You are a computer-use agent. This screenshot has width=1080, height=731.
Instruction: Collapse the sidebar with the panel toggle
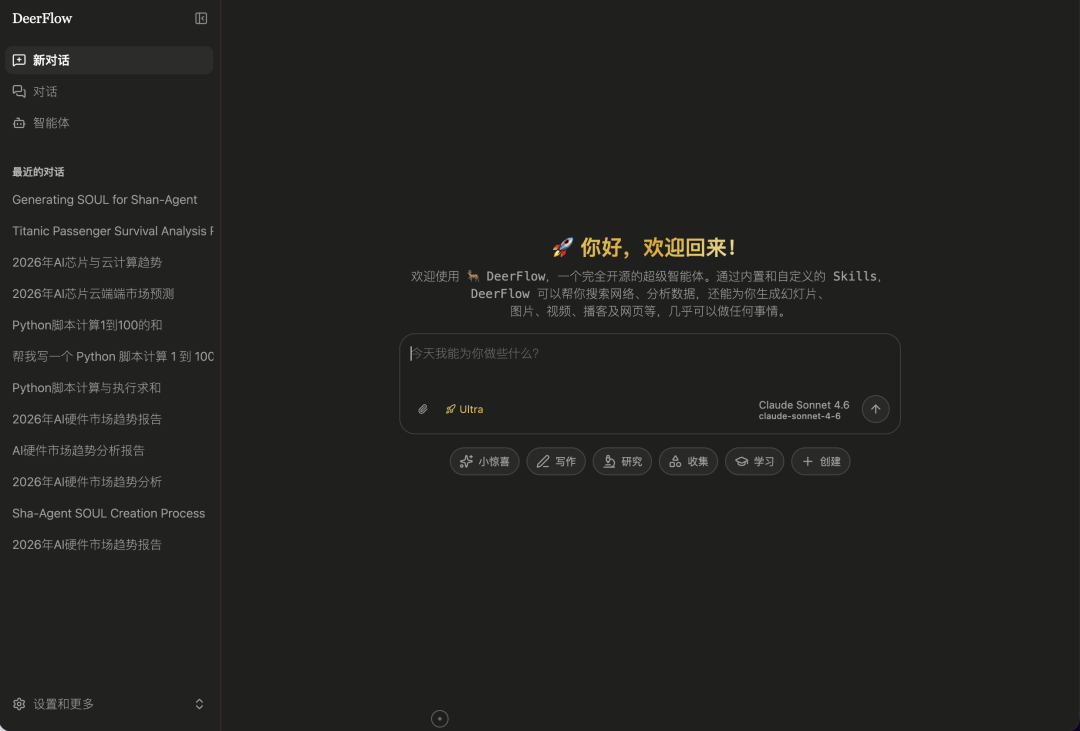[201, 18]
